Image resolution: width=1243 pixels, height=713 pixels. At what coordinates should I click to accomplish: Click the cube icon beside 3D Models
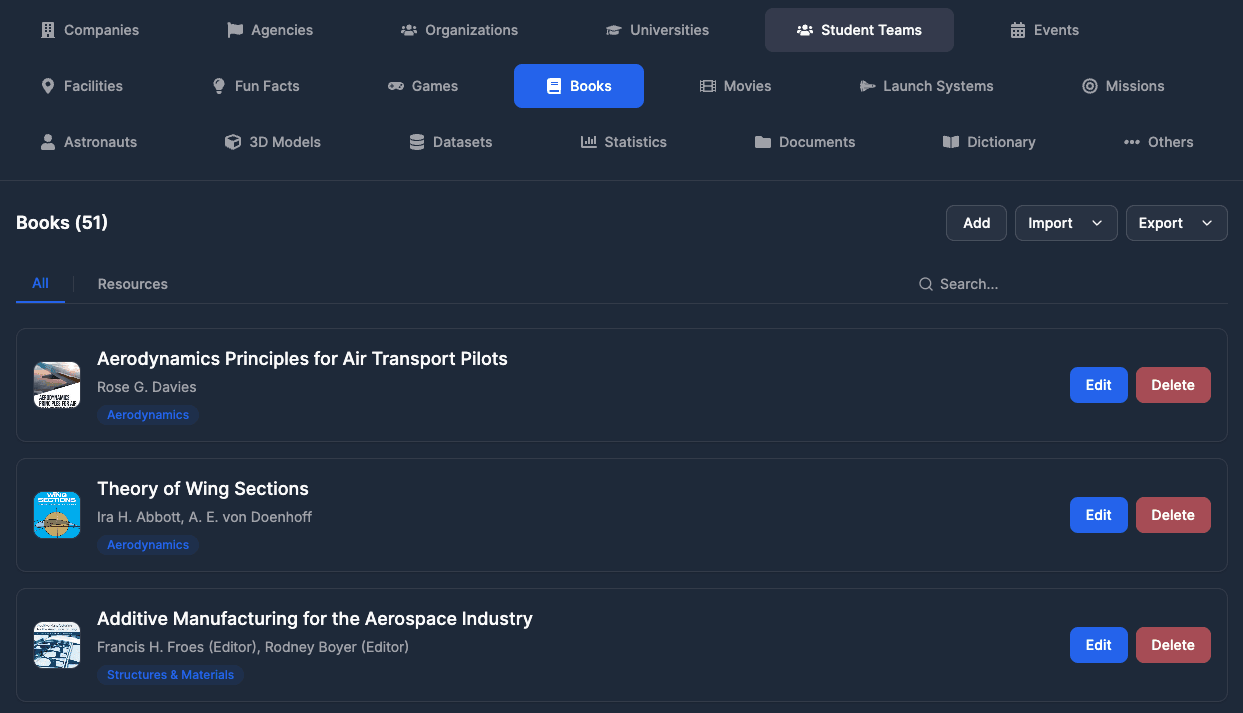(x=233, y=142)
